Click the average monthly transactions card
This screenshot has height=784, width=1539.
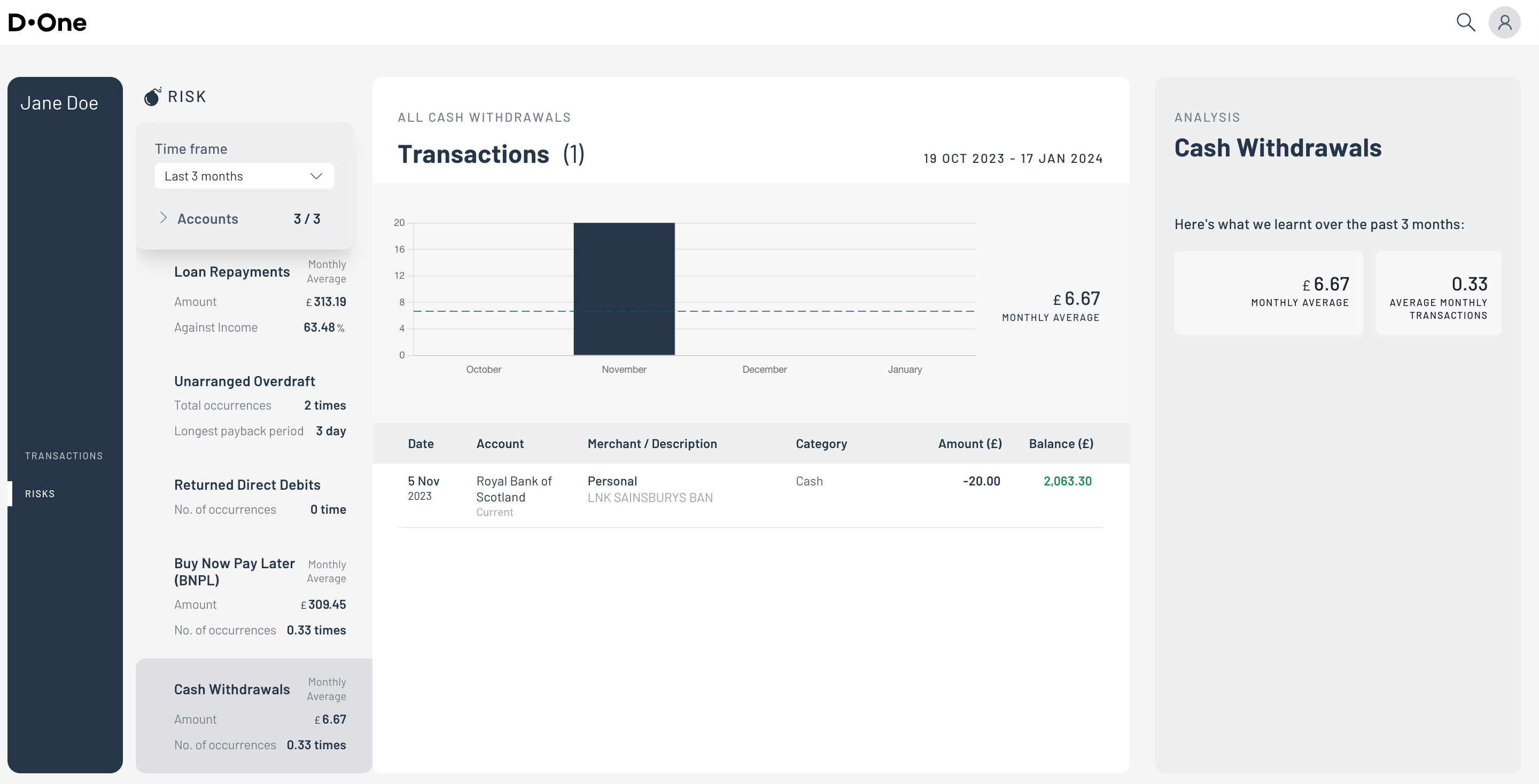click(x=1438, y=293)
